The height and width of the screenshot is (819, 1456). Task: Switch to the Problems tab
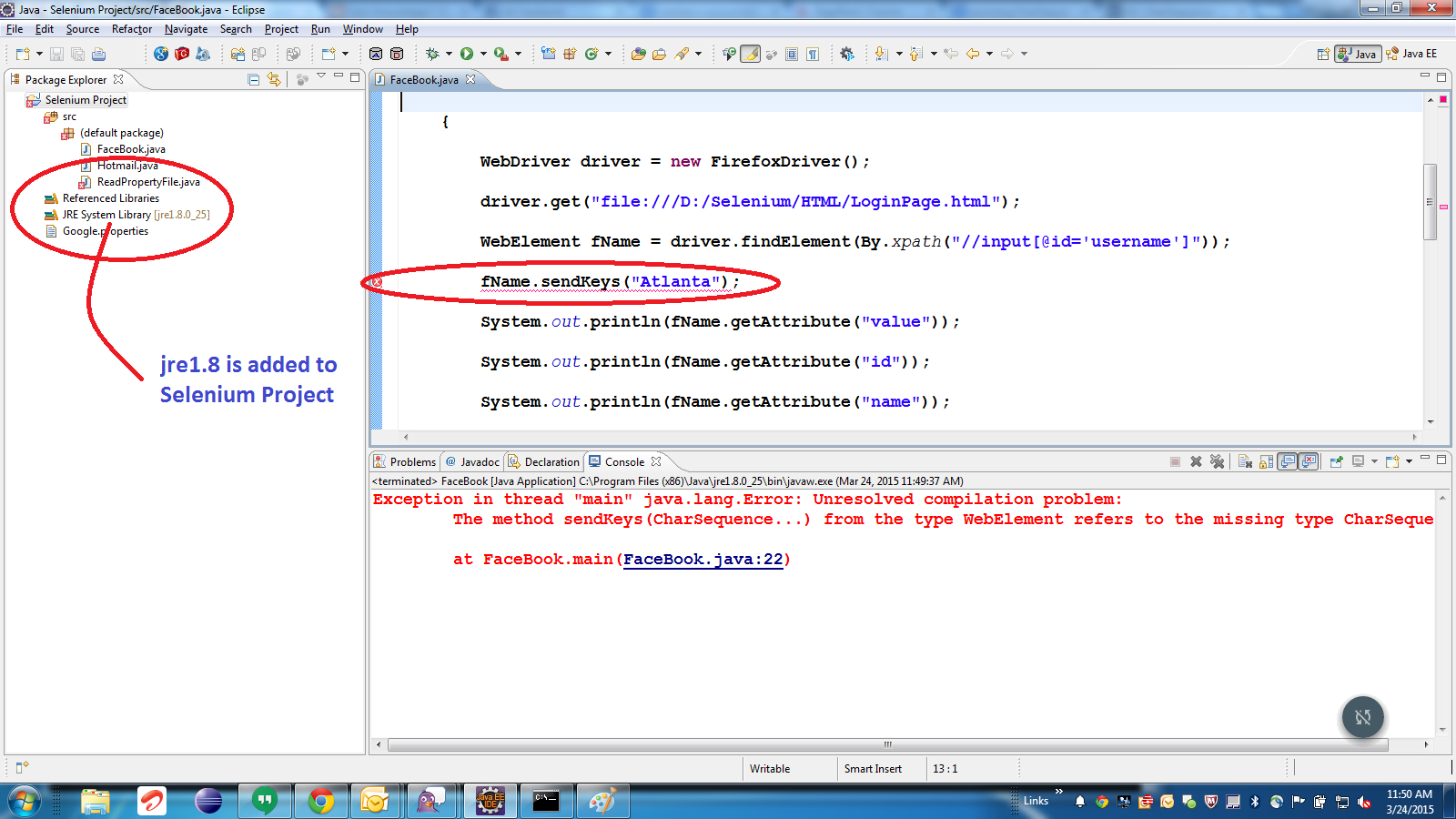pyautogui.click(x=405, y=461)
